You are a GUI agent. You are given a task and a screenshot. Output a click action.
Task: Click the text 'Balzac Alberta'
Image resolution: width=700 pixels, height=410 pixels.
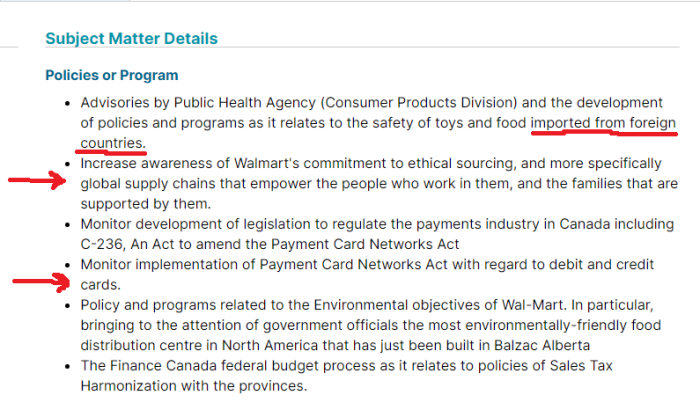pyautogui.click(x=542, y=345)
